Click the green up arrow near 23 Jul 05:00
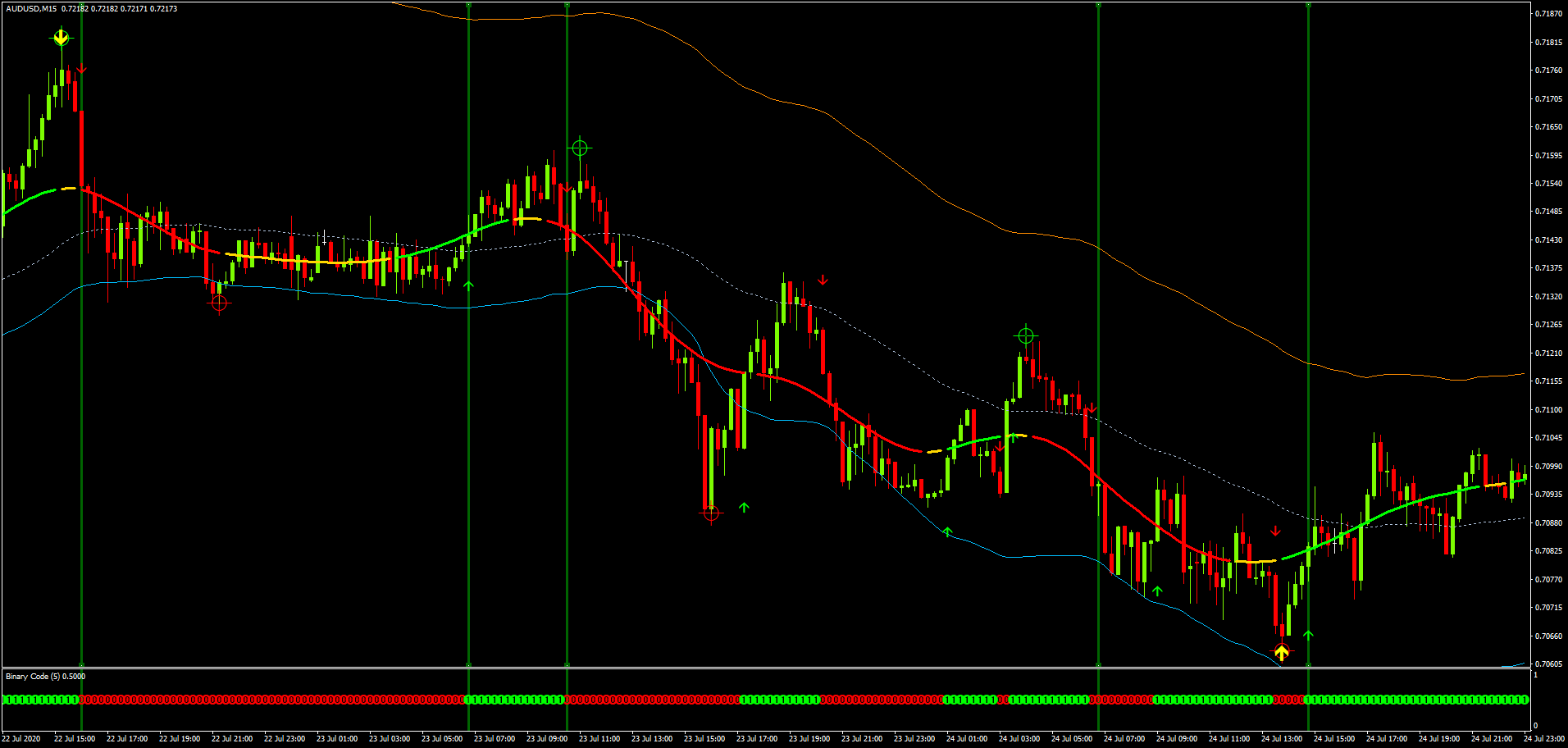Screen dimensions: 1568x748 pos(468,285)
